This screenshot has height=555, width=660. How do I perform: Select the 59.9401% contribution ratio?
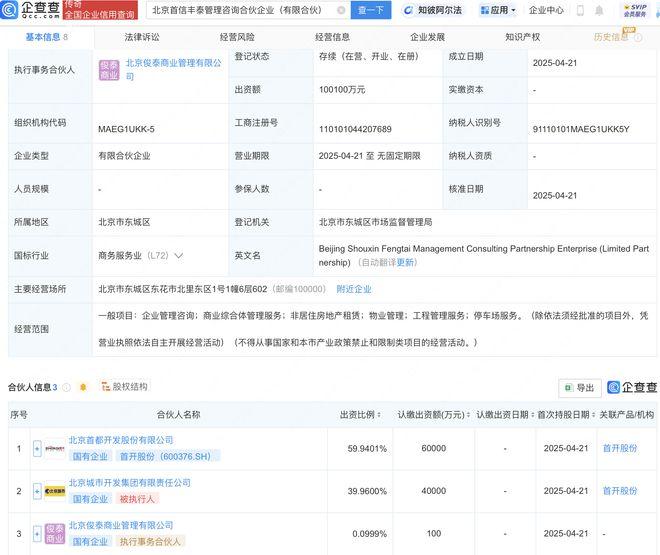tap(367, 449)
